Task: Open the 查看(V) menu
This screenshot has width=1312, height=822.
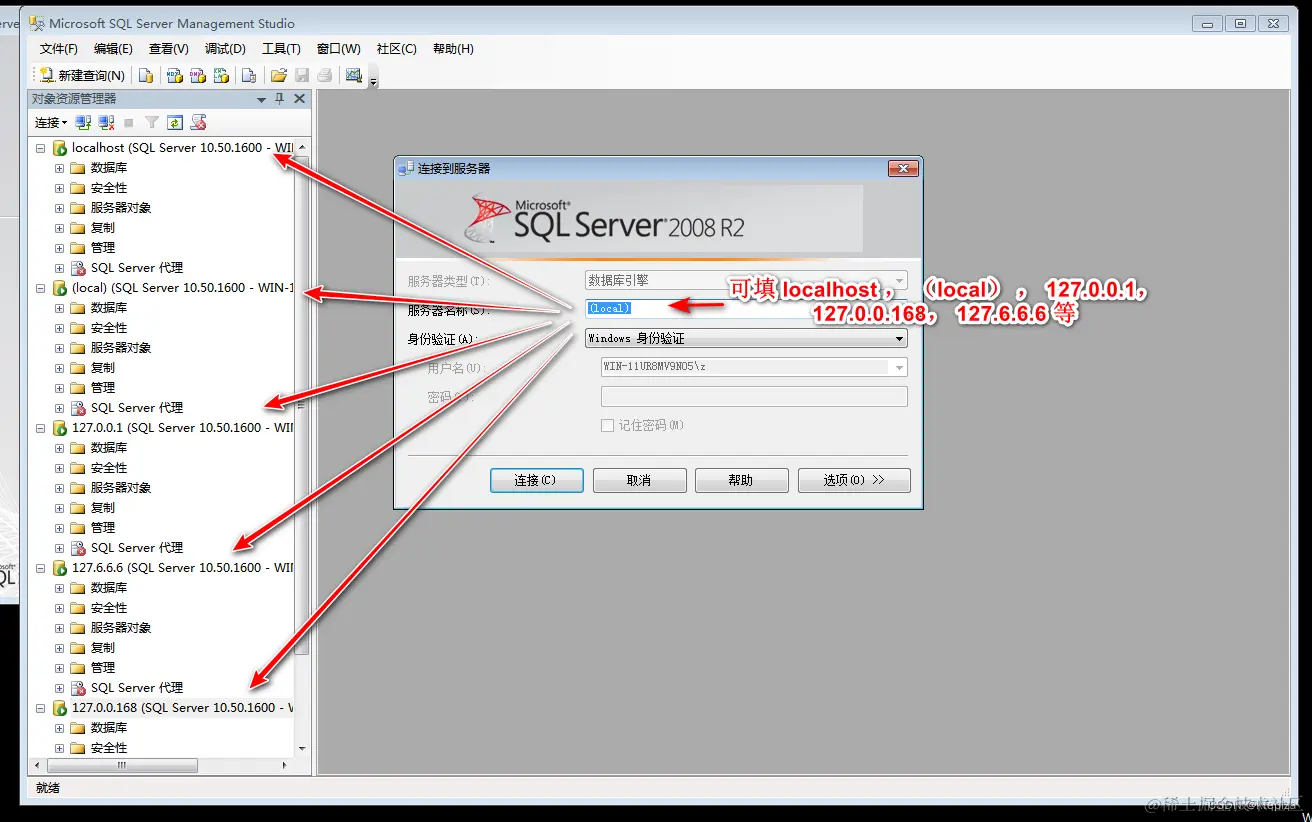Action: [169, 48]
